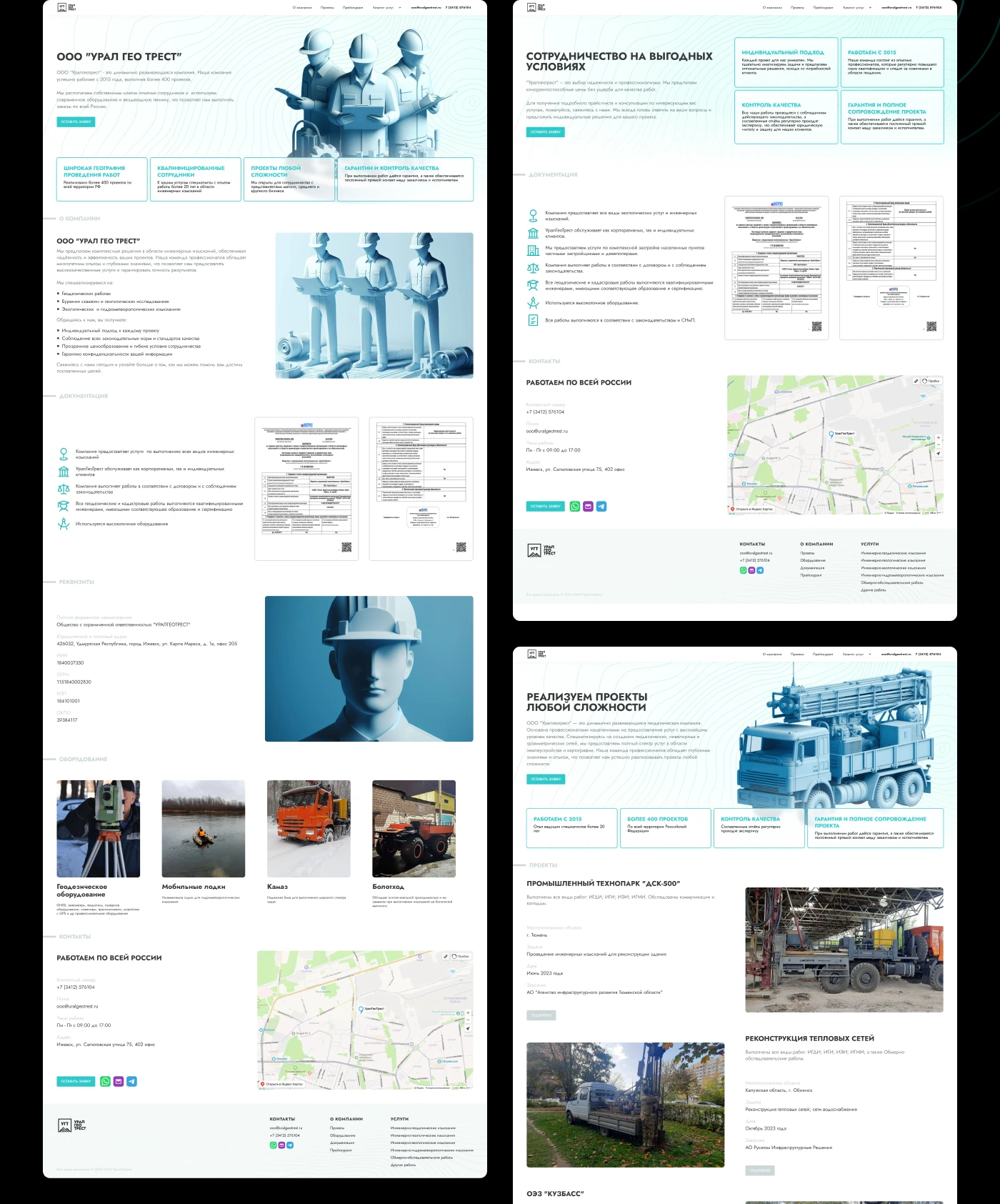This screenshot has width=1000, height=1204.
Task: Open WhatsApp icon in home page contacts section
Action: click(x=105, y=1081)
